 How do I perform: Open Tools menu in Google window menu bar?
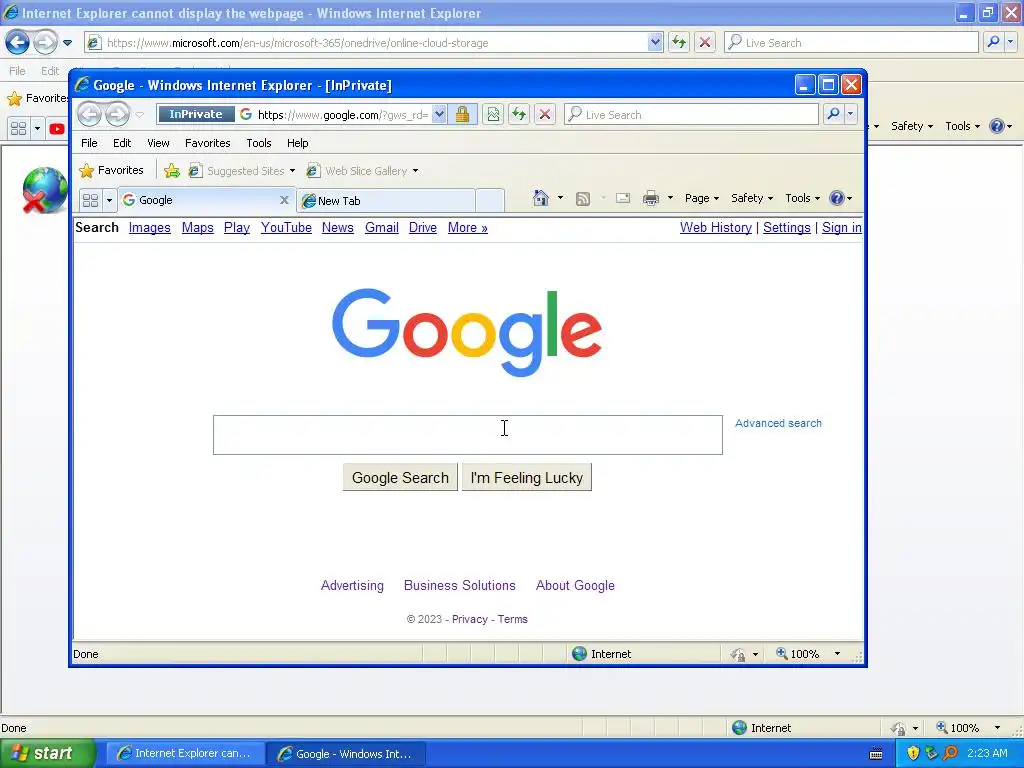tap(259, 143)
